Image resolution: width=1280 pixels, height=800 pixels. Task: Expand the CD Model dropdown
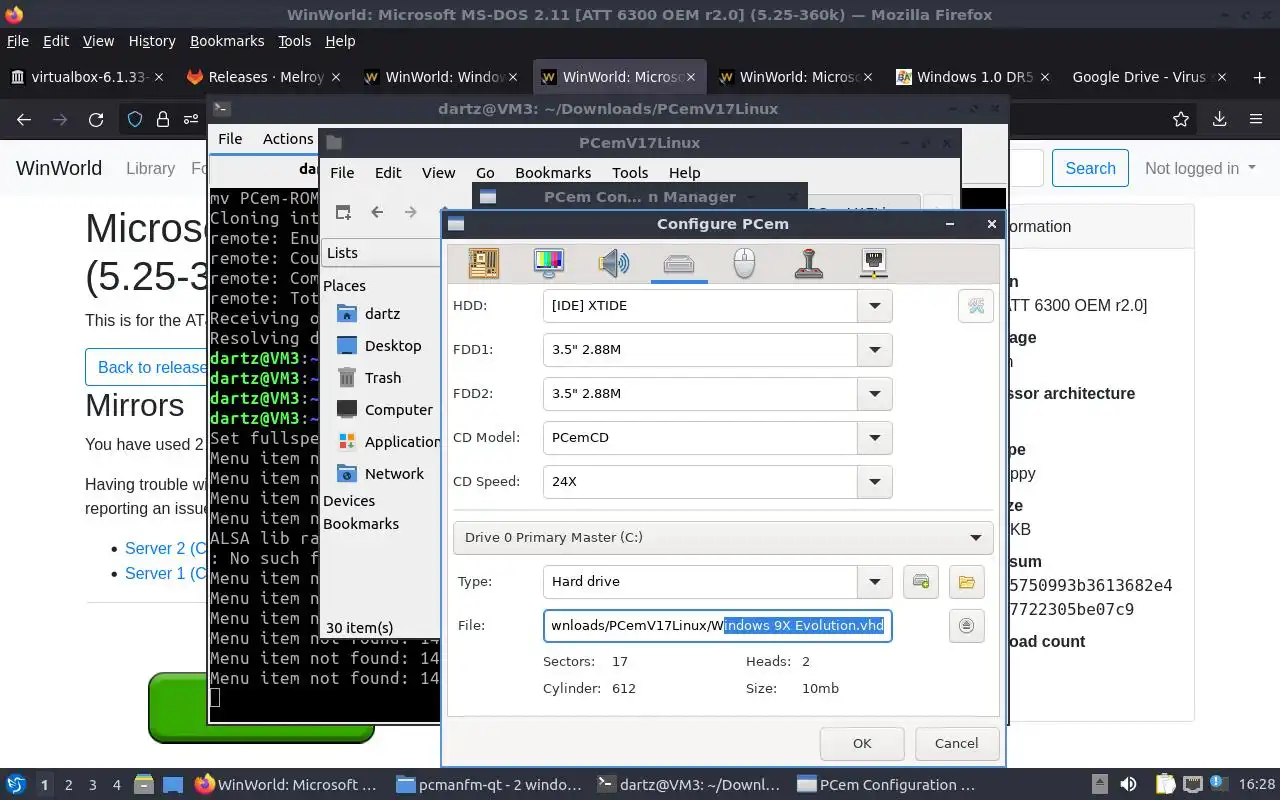[x=875, y=438]
